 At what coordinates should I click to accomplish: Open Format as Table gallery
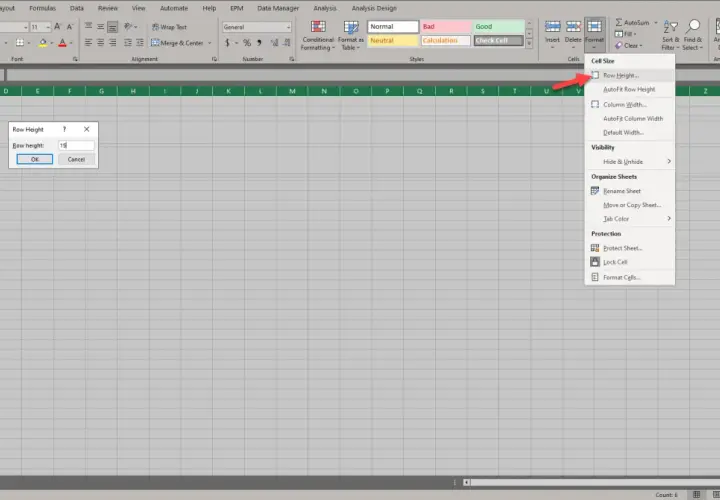(x=351, y=35)
